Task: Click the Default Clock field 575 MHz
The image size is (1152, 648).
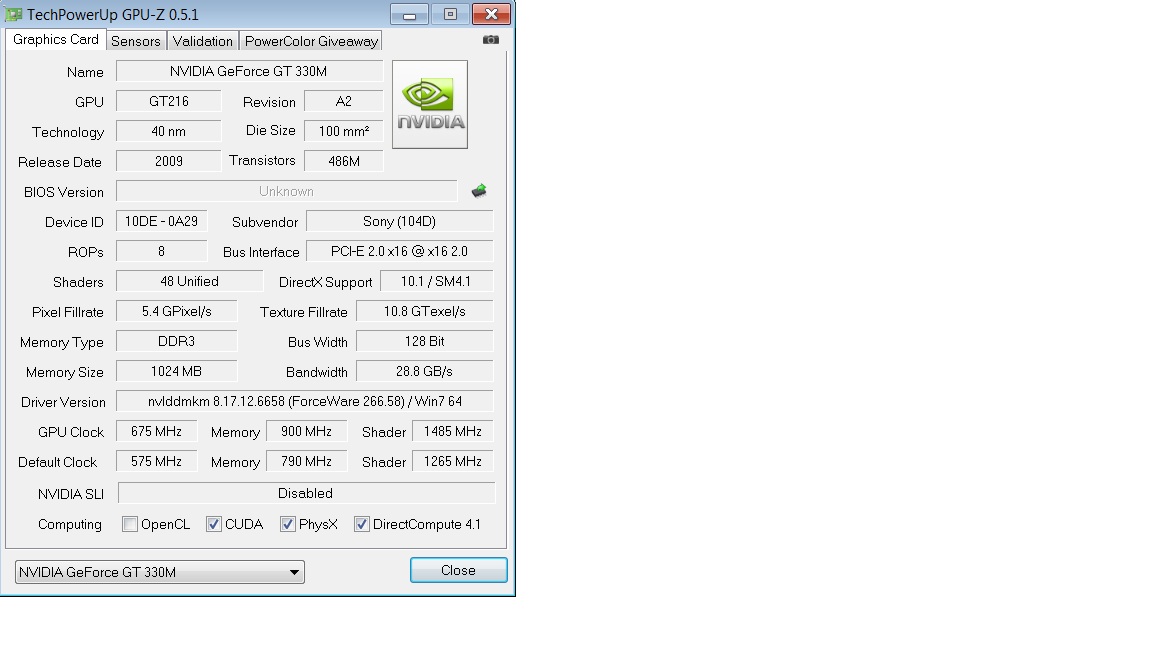Action: pyautogui.click(x=156, y=461)
